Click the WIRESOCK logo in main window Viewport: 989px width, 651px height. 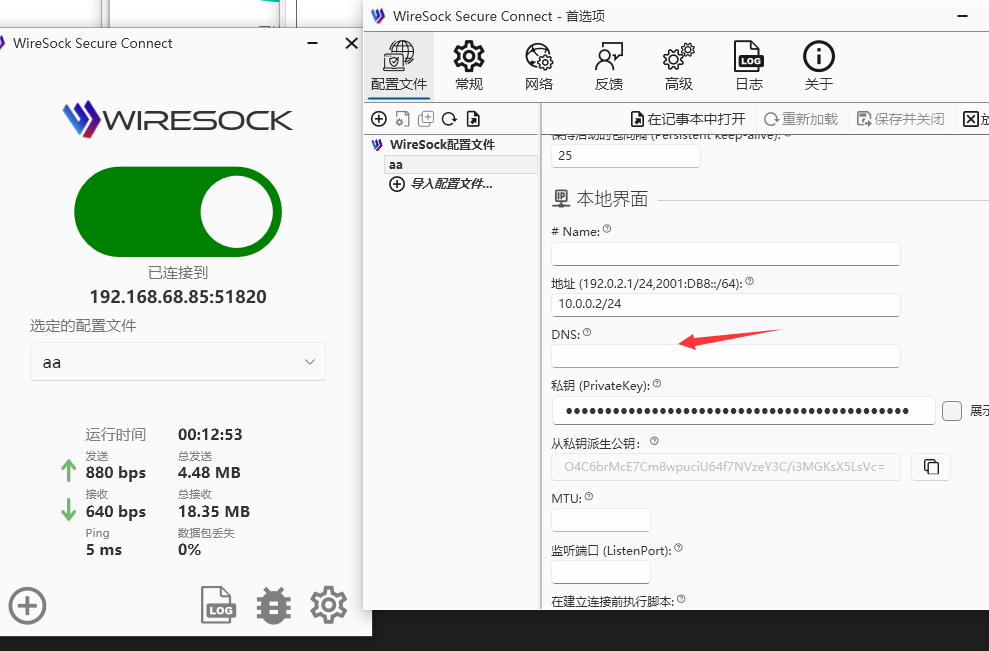(x=178, y=119)
